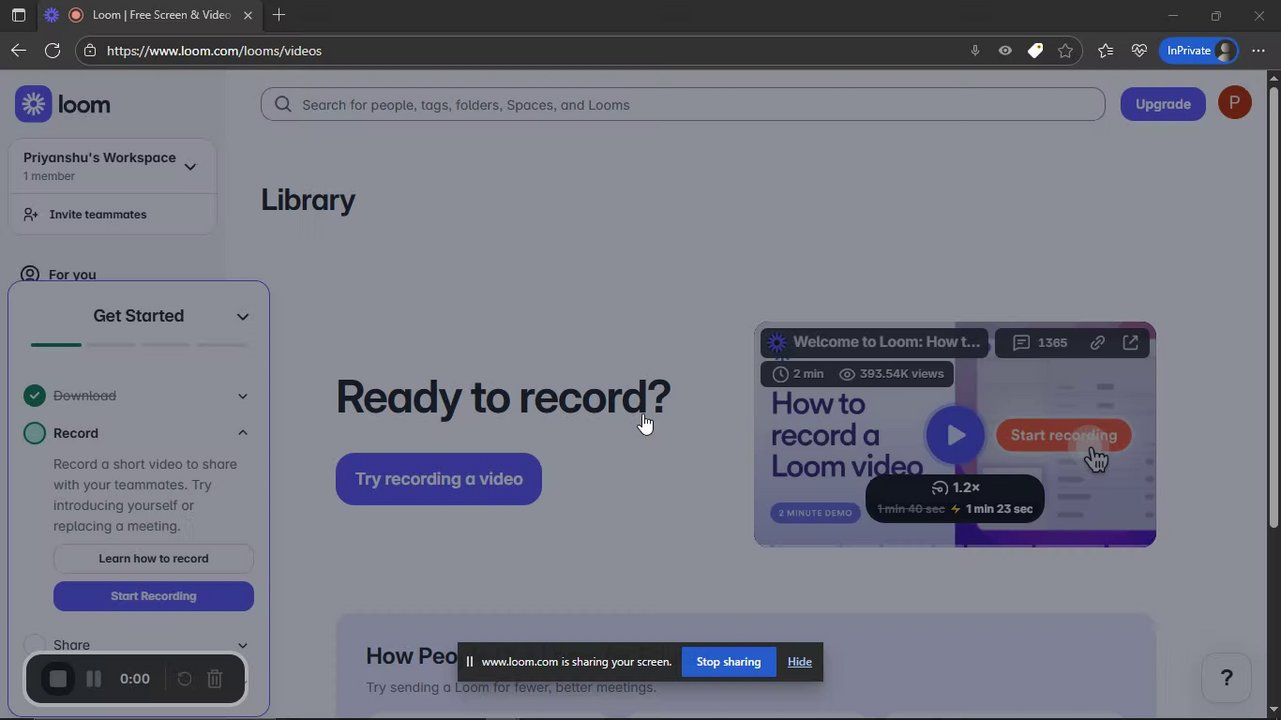
Task: Add the page to favorites with the star icon
Action: (1065, 50)
